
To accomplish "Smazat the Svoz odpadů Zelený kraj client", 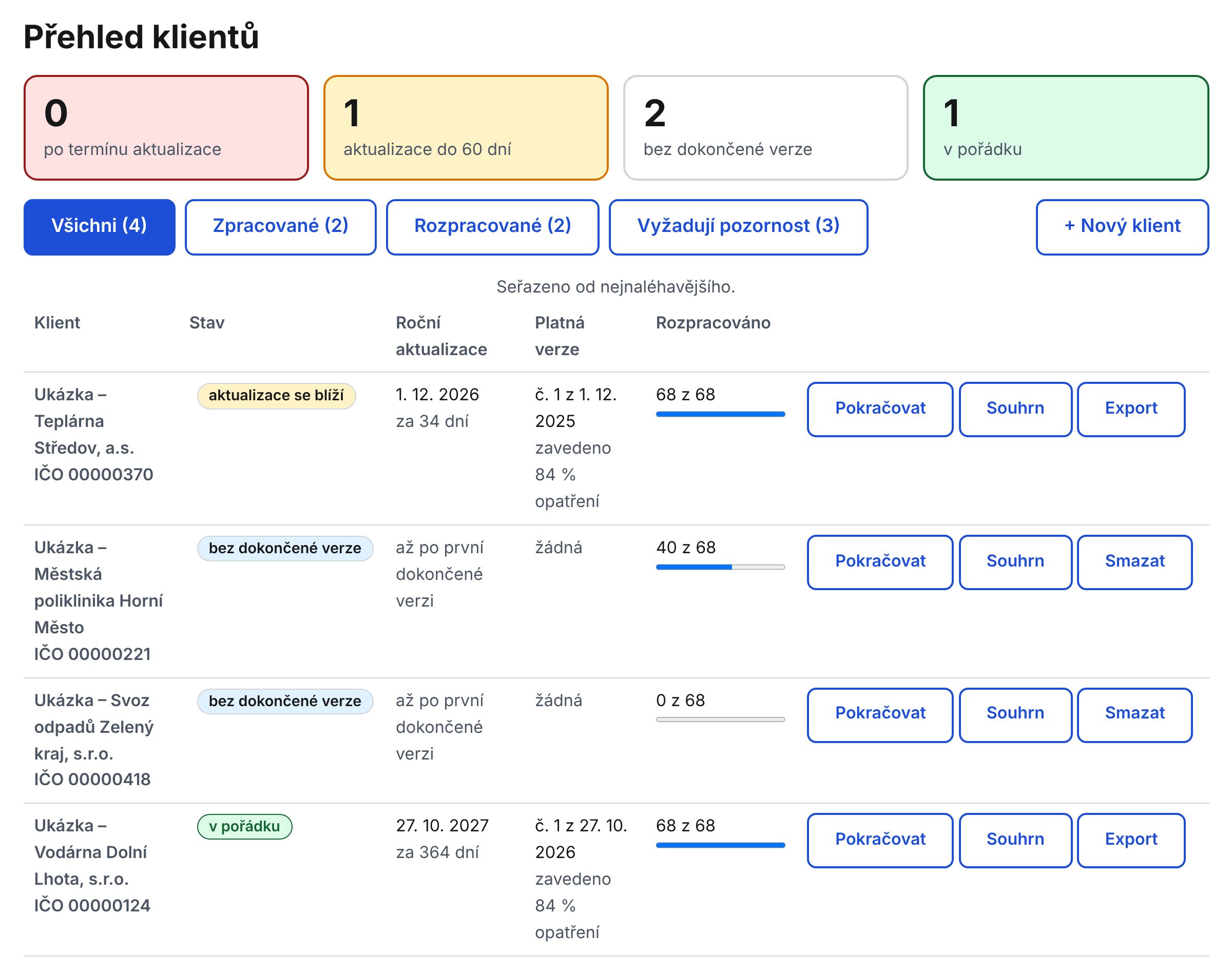I will pyautogui.click(x=1134, y=714).
